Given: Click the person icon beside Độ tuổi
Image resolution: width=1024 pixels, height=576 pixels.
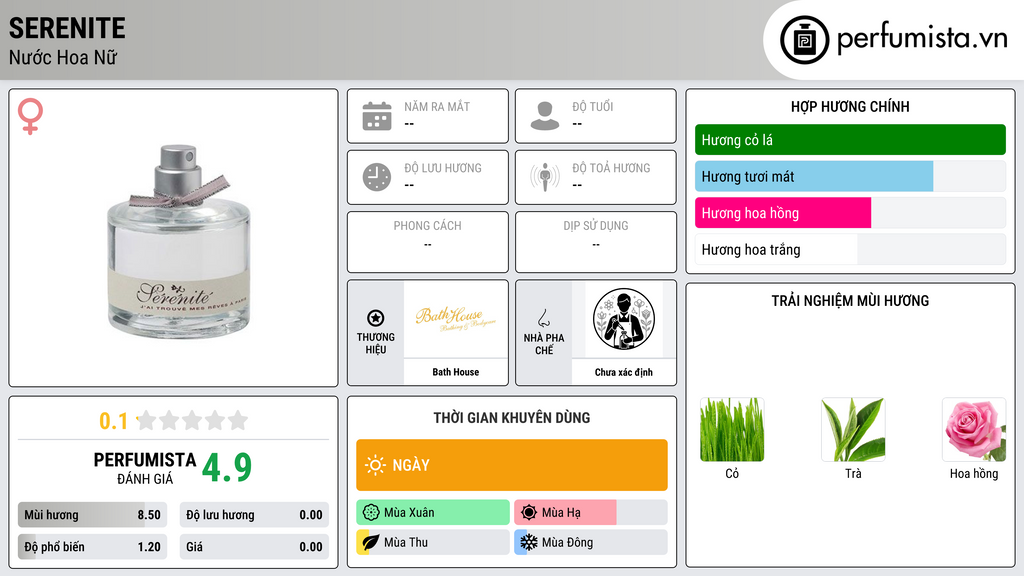Looking at the screenshot, I should [545, 116].
